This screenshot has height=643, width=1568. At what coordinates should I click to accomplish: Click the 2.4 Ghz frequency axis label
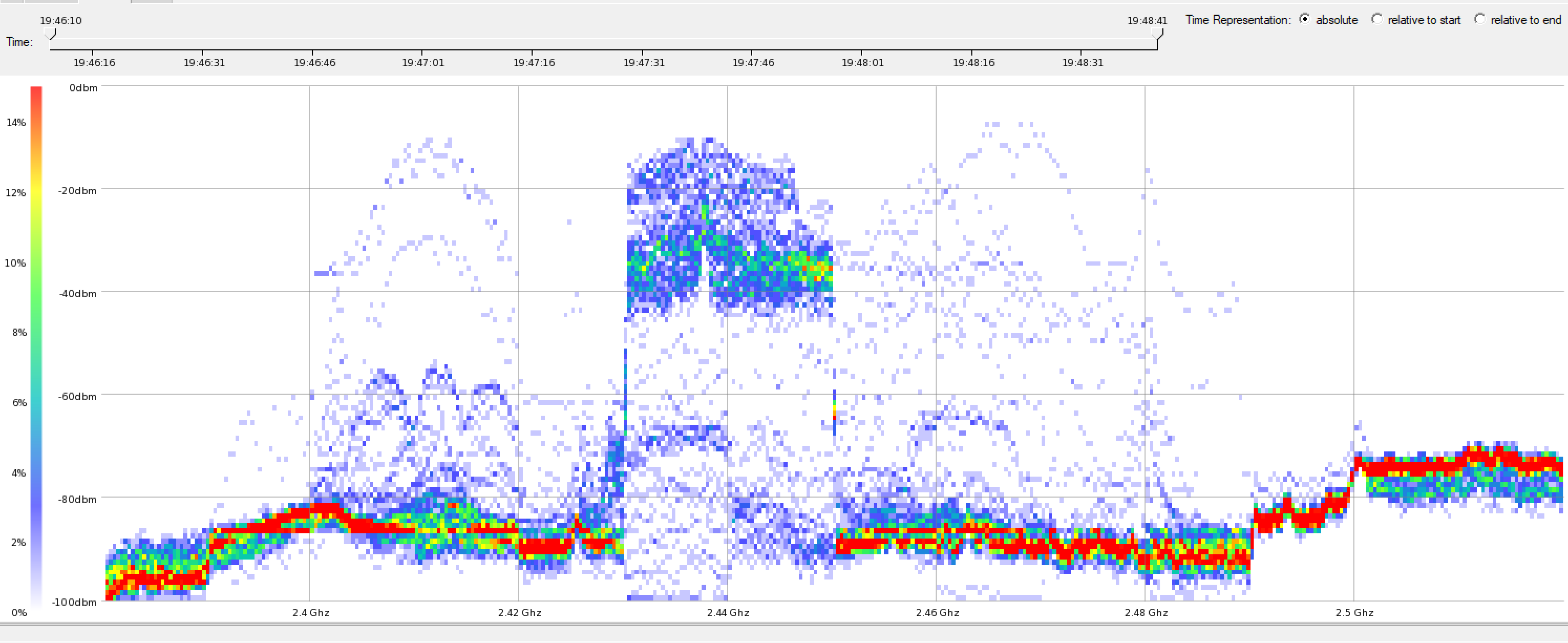coord(311,613)
